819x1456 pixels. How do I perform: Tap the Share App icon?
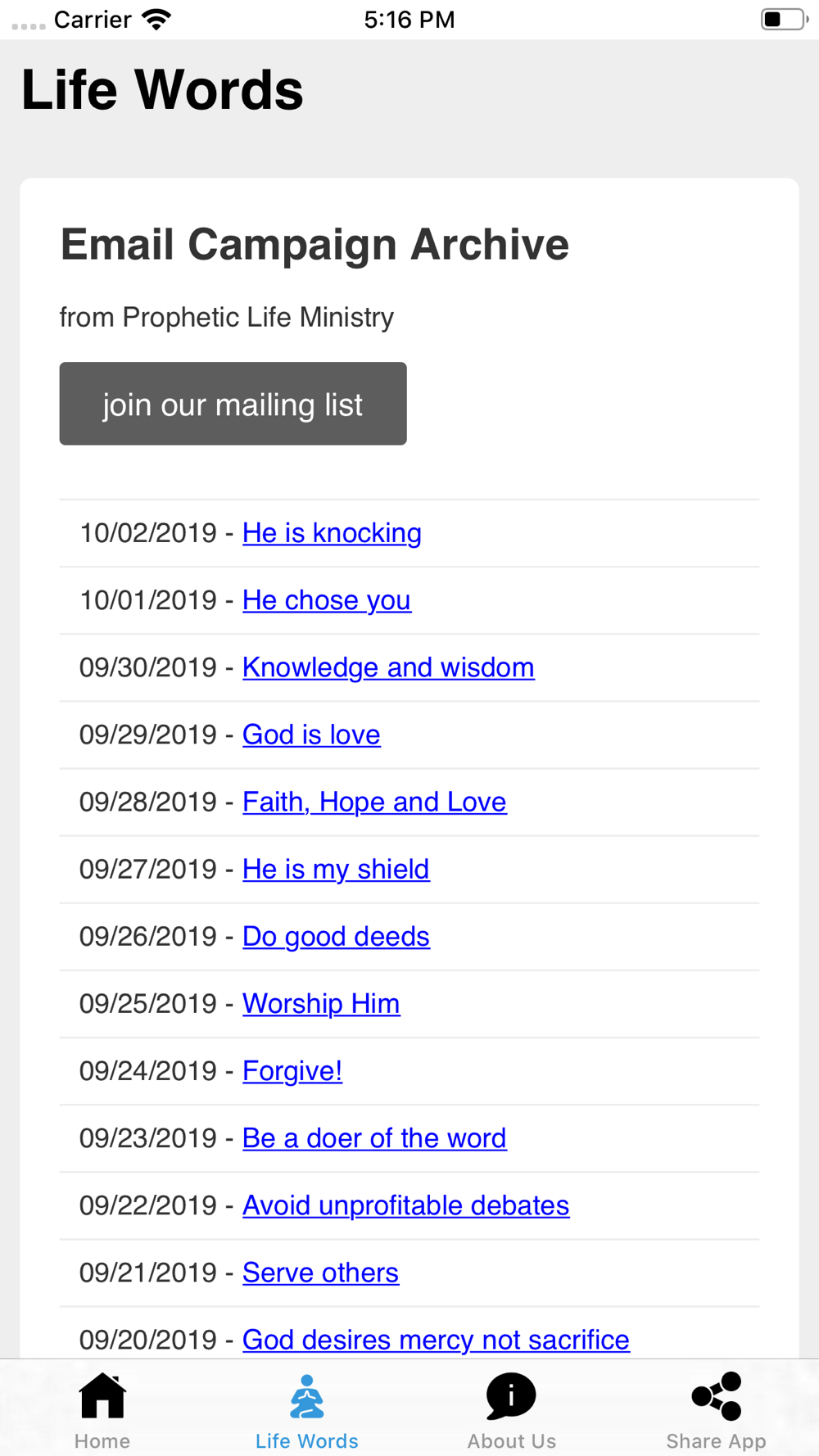click(x=717, y=1396)
